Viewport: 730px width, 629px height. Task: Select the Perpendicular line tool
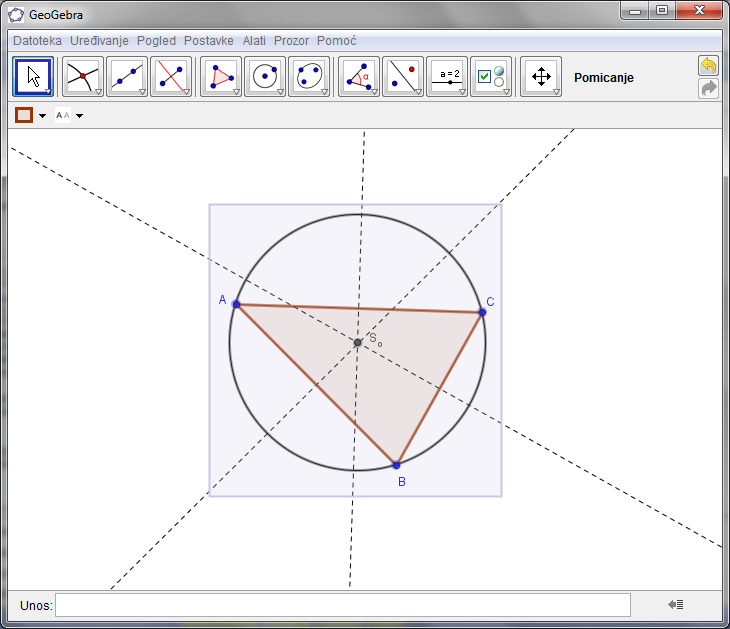click(x=171, y=76)
